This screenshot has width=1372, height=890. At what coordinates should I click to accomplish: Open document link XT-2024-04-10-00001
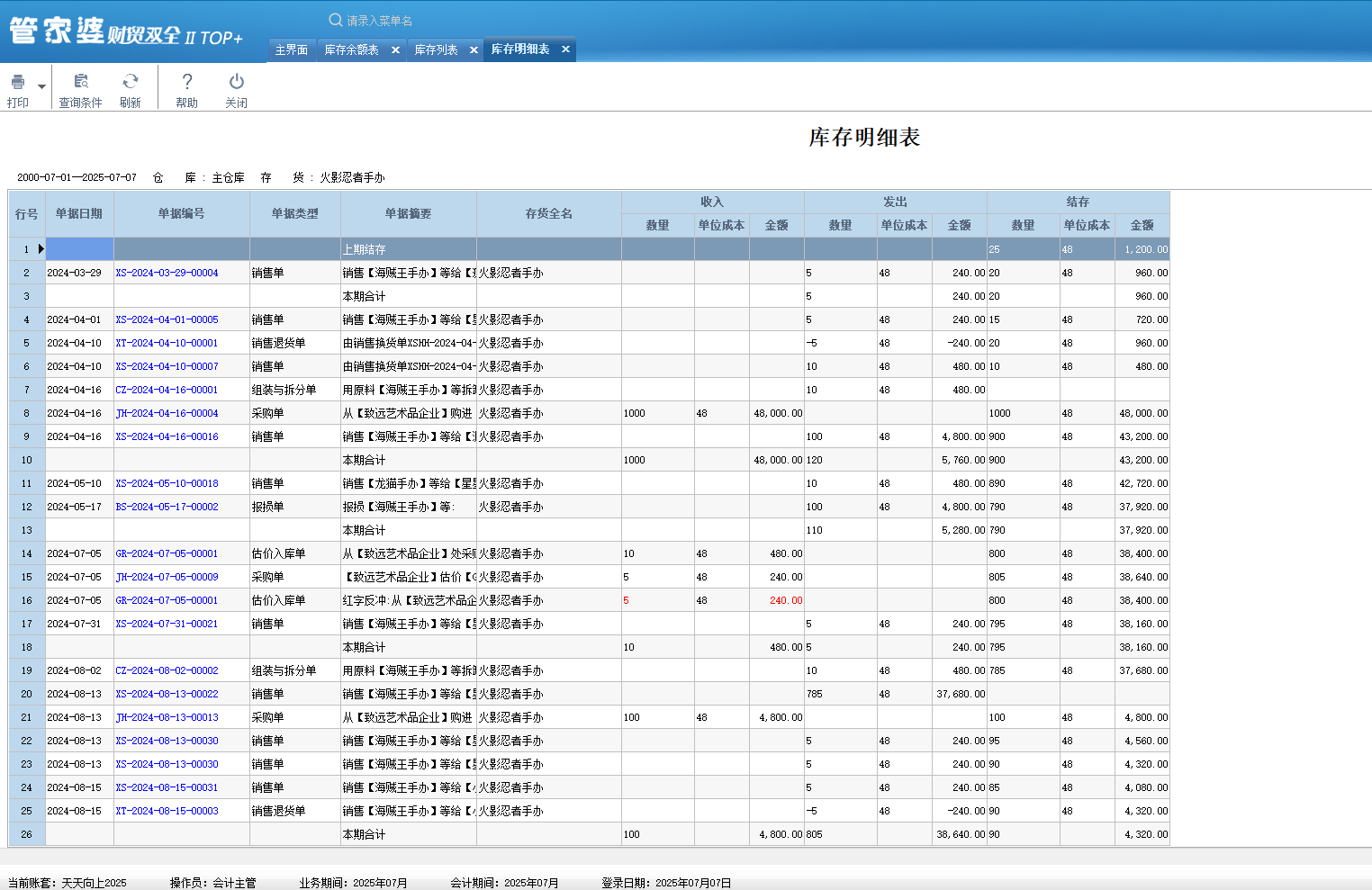(x=167, y=343)
